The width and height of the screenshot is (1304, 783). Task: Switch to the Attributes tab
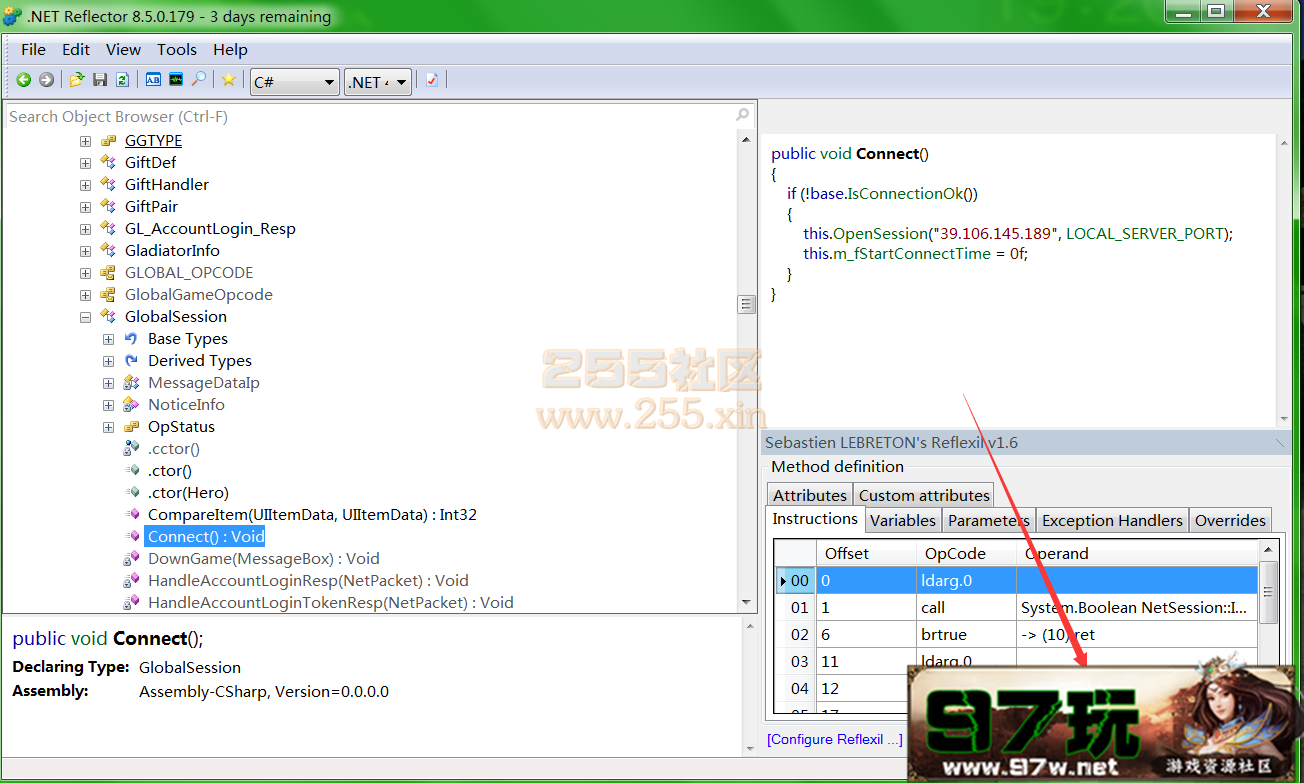810,495
